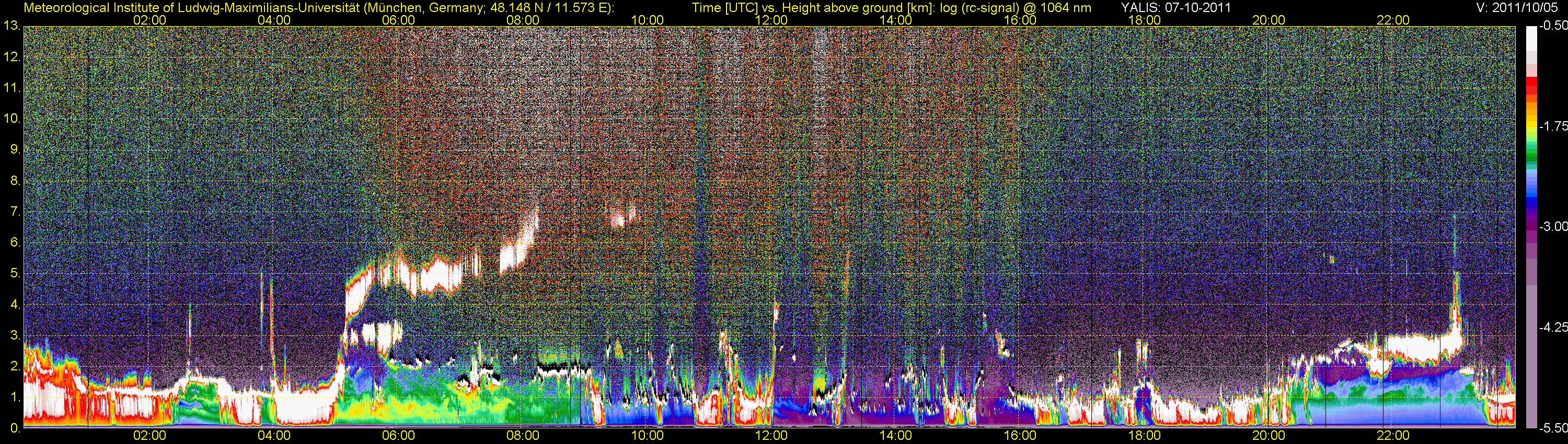Click the 'Time [UTC] vs. Height above ground [km]' label
1568x444 pixels.
[813, 8]
